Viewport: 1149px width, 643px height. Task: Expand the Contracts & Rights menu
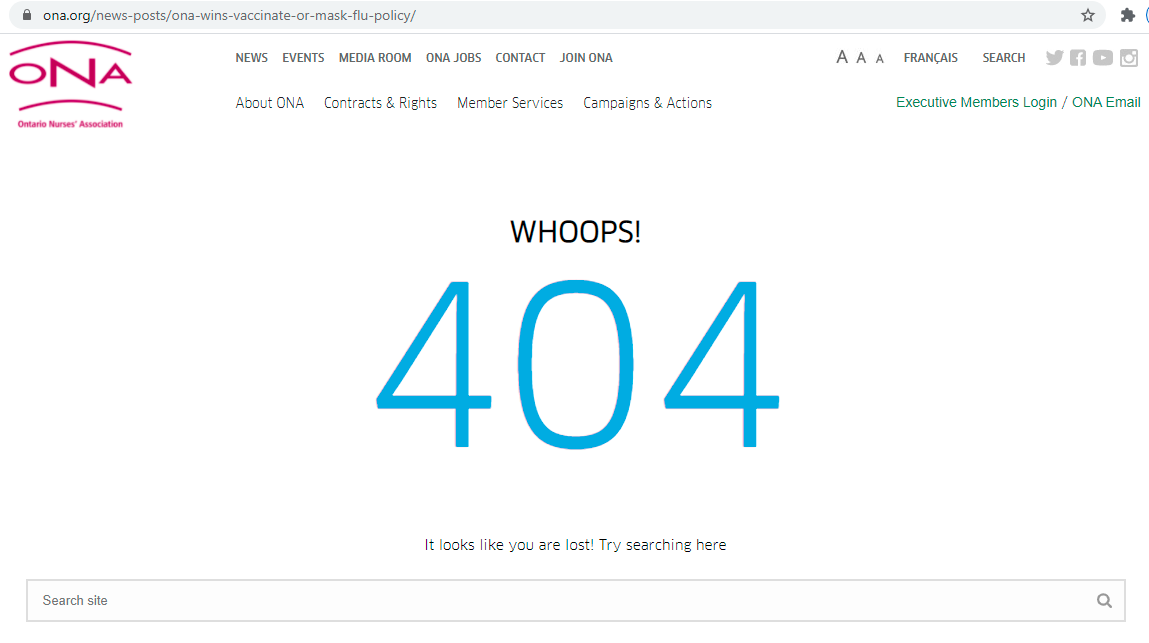click(x=380, y=103)
